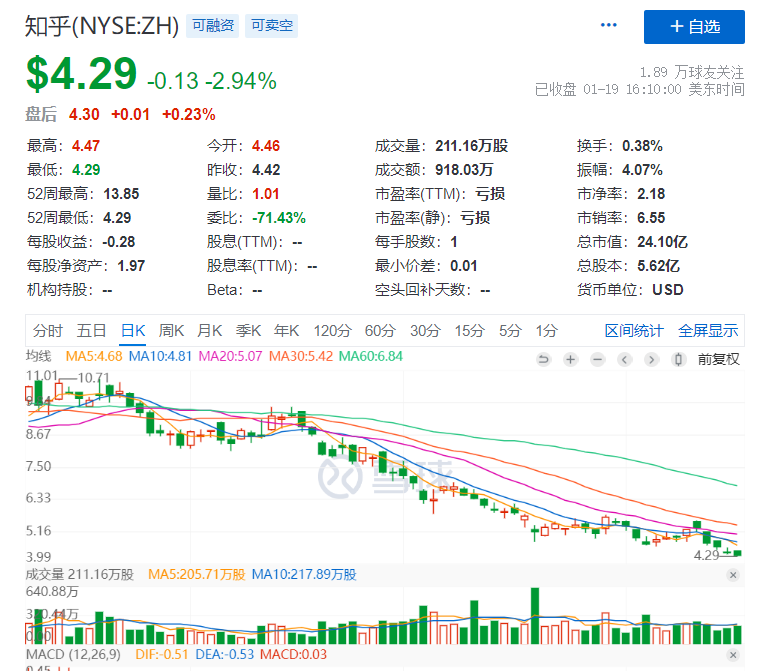Click the MA30:5.42 legend label
The width and height of the screenshot is (759, 671).
[x=301, y=356]
